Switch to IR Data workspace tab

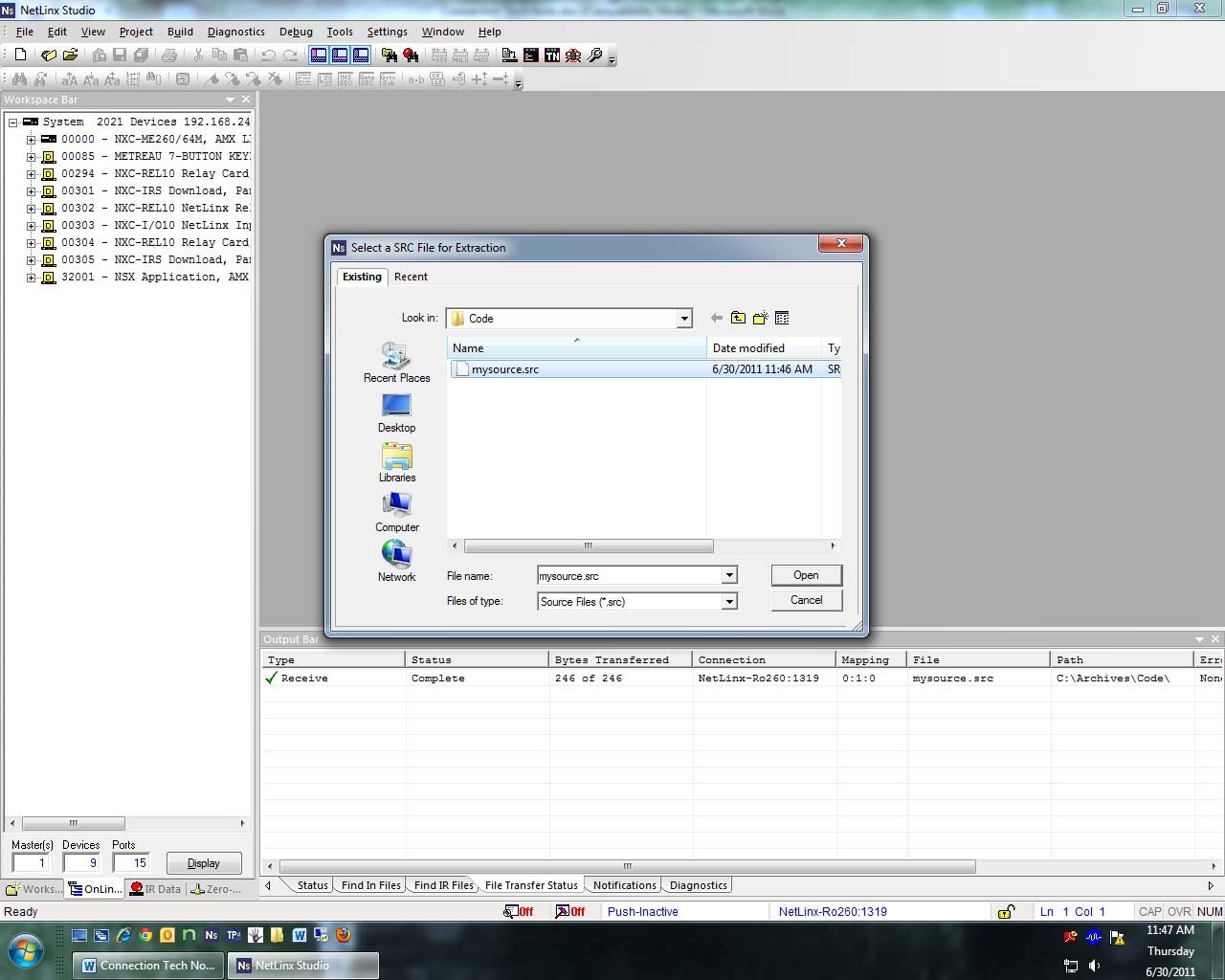(x=156, y=889)
